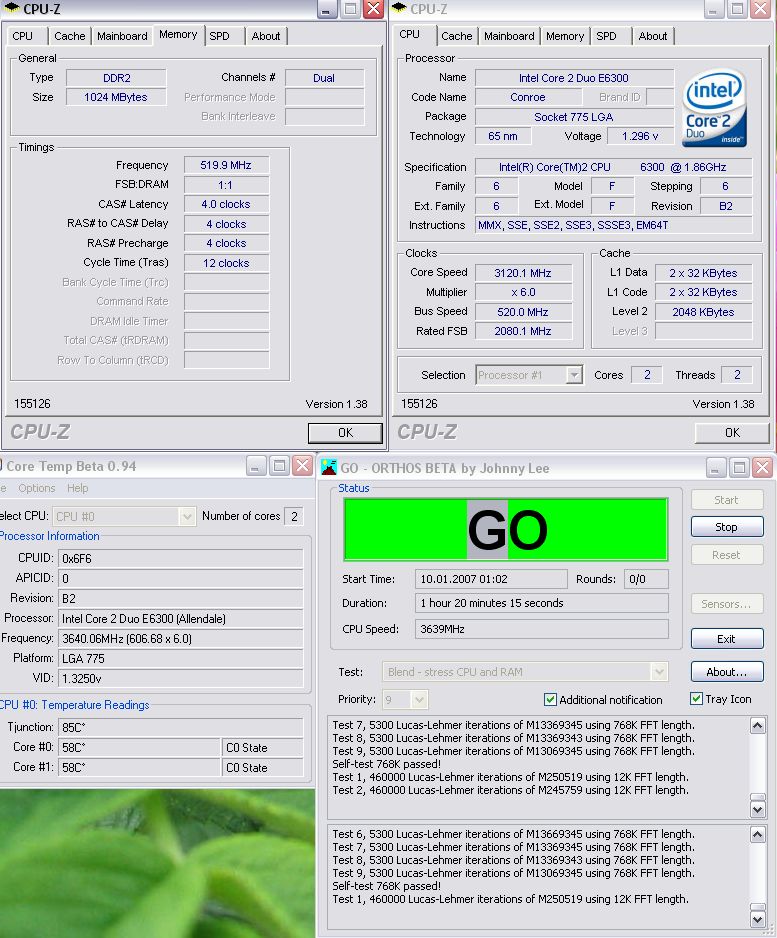
Task: Click Core Speed 3120.1 MHz value
Action: click(523, 273)
